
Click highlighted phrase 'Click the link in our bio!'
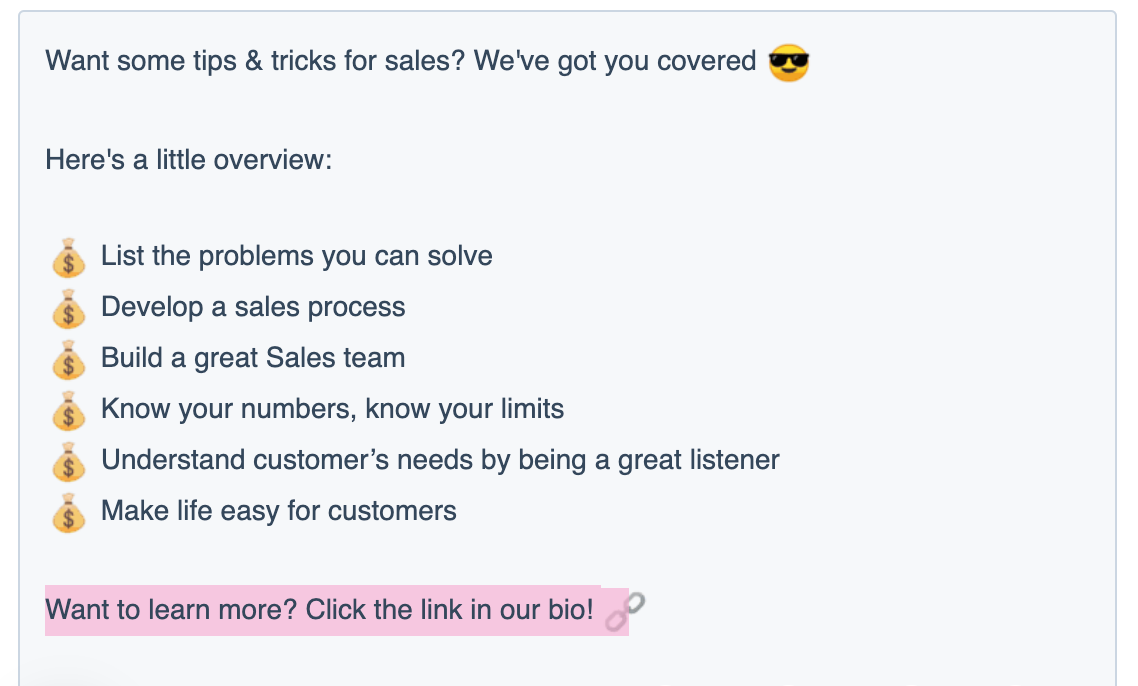[450, 610]
